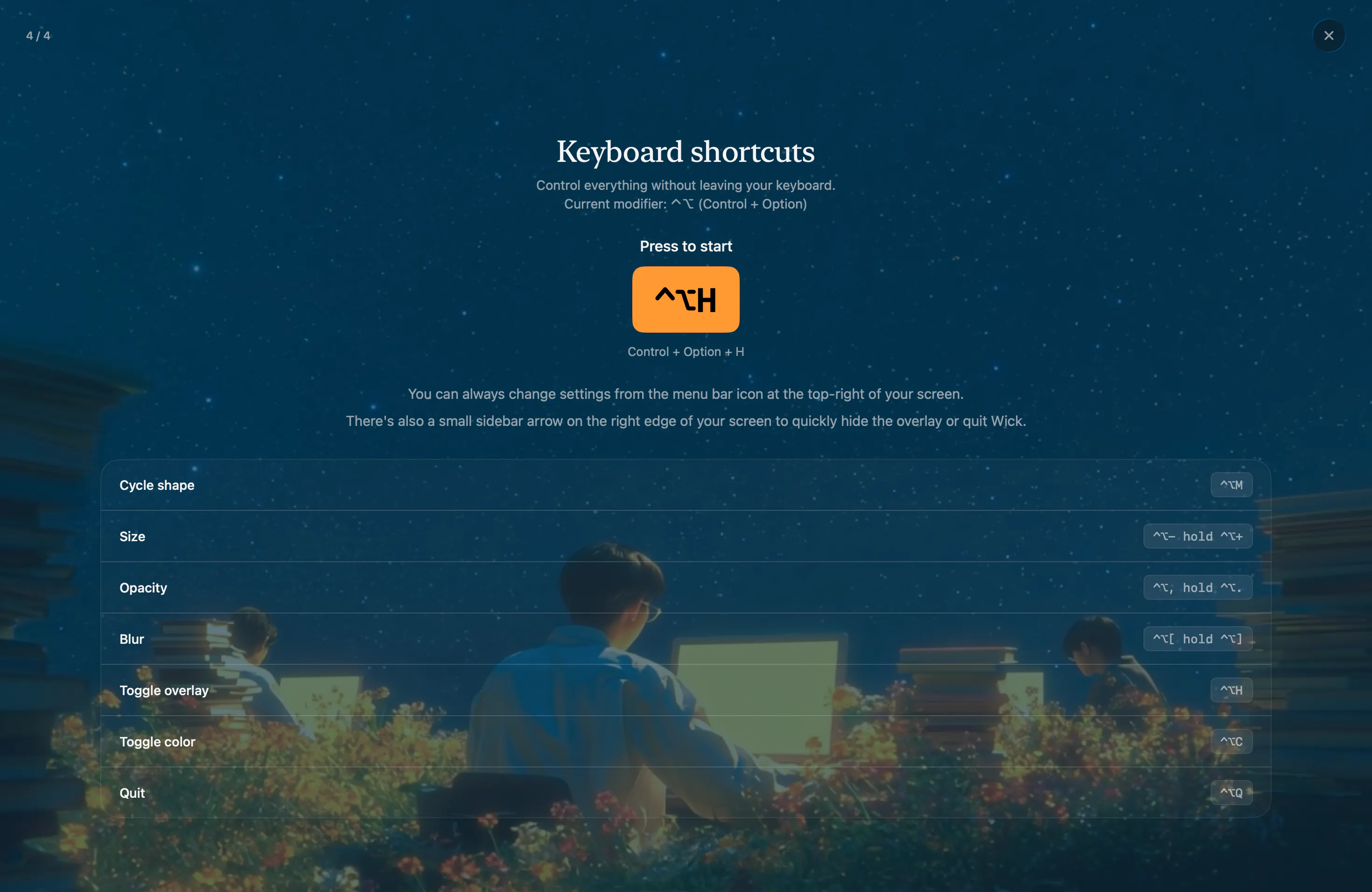The image size is (1372, 892).
Task: Click the sidebar arrow explanation sentence
Action: 686,421
